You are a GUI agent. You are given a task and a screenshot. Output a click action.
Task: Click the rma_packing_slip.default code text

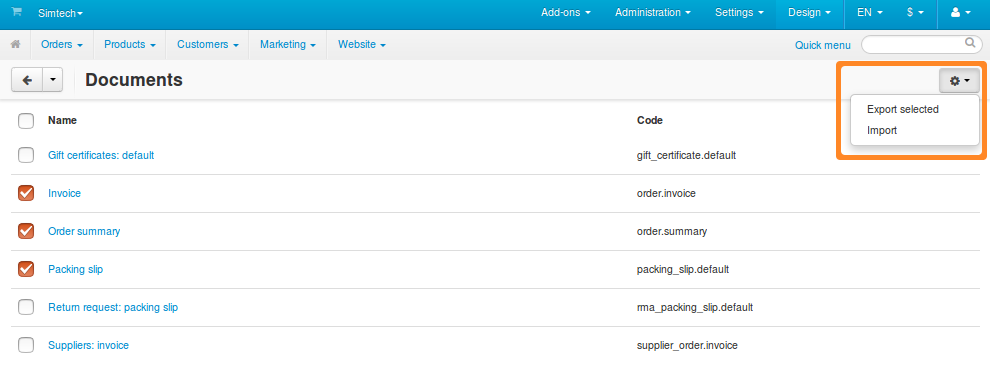coord(695,307)
